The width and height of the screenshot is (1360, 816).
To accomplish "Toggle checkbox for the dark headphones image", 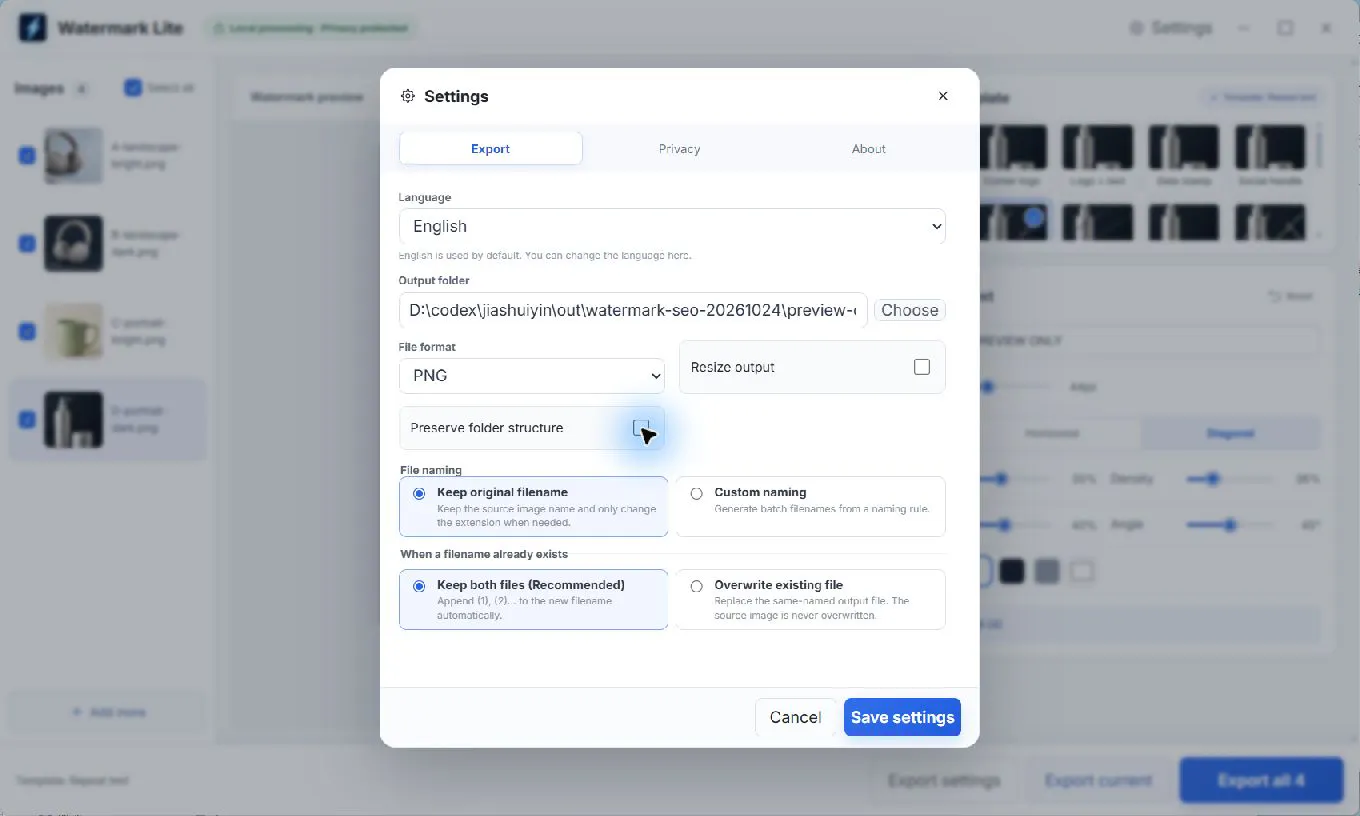I will coord(27,243).
